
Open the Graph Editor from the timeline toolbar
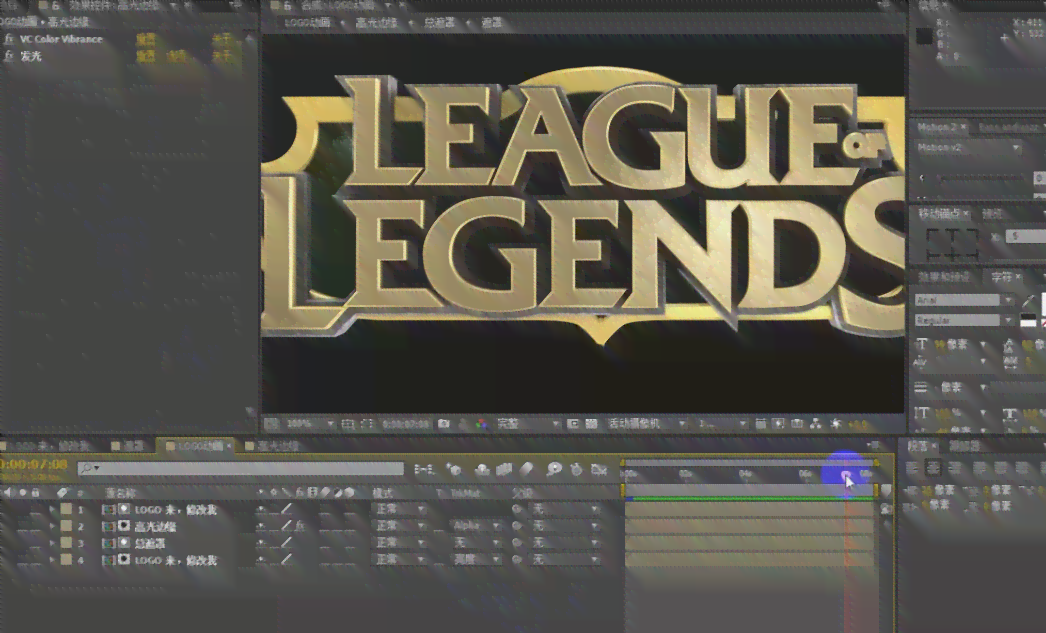tap(599, 470)
